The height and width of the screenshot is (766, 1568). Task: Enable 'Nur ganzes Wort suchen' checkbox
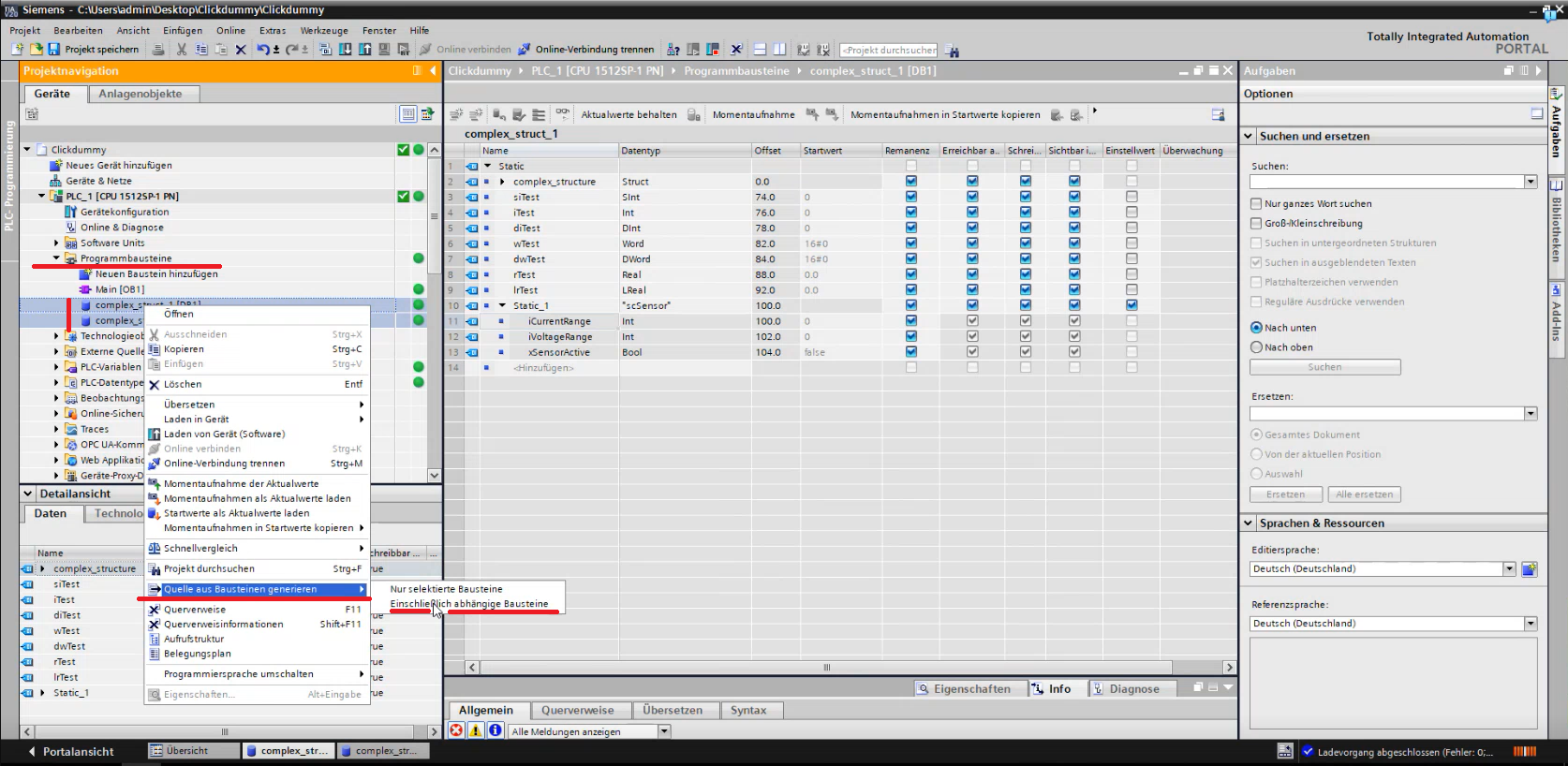1256,203
